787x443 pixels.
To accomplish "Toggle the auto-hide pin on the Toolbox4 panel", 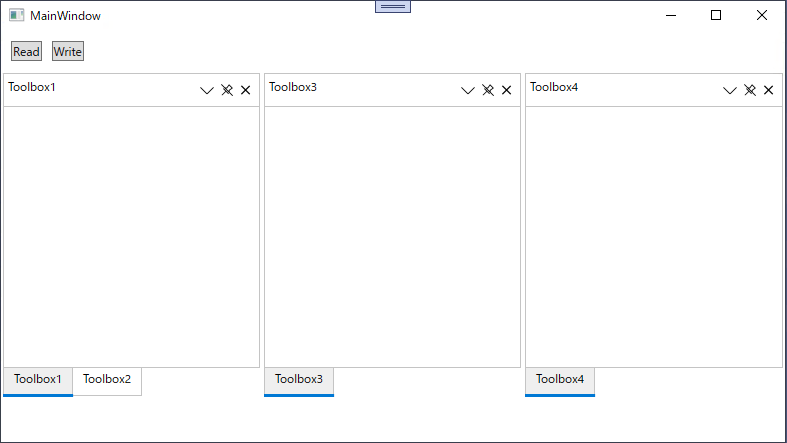I will pos(750,90).
